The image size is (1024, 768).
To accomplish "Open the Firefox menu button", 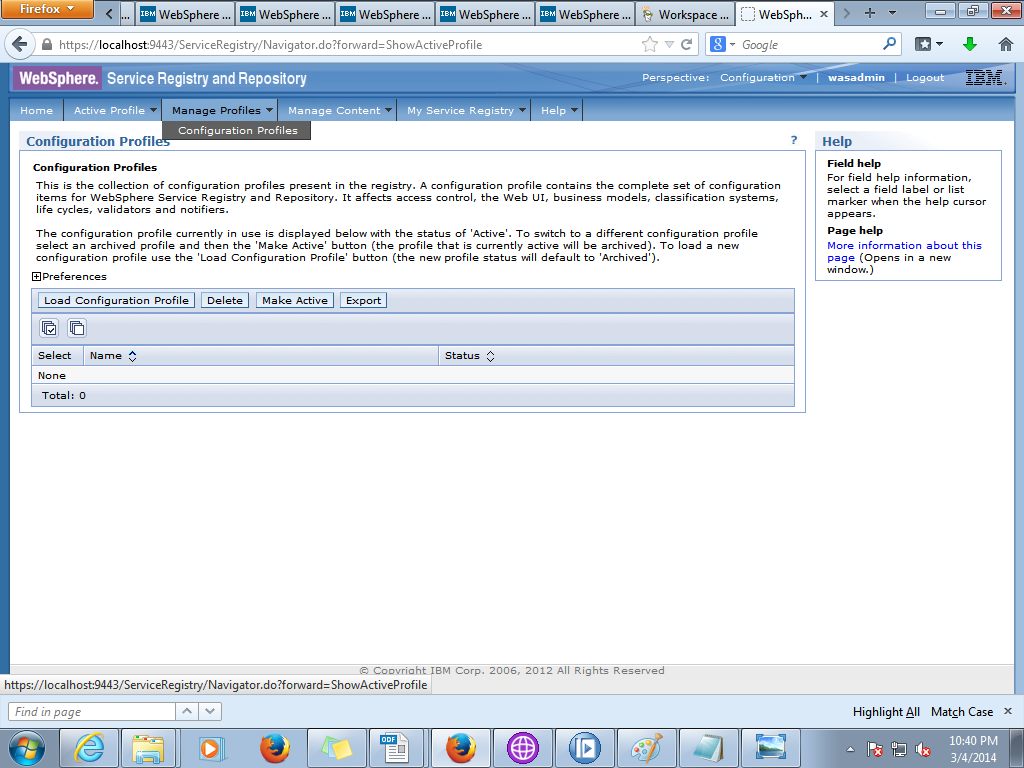I will [47, 9].
